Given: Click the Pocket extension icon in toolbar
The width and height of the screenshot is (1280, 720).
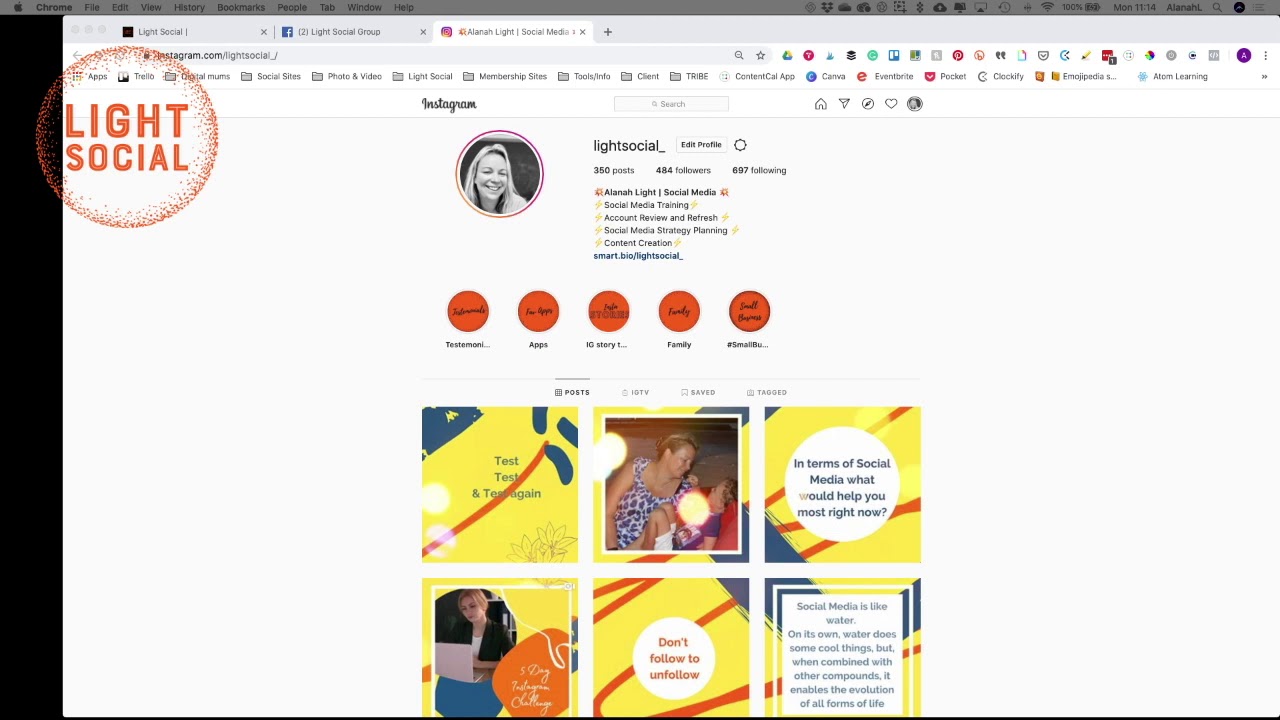Looking at the screenshot, I should 1043,56.
